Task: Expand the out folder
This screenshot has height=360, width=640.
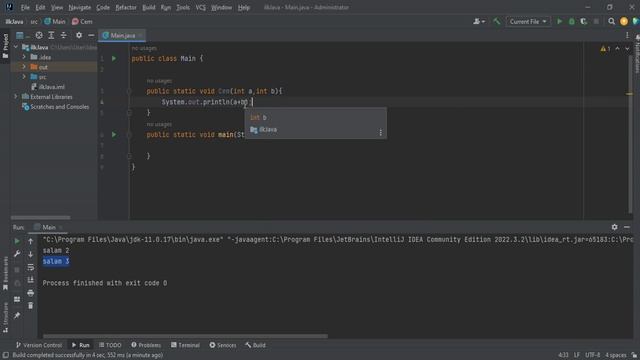Action: (x=24, y=67)
